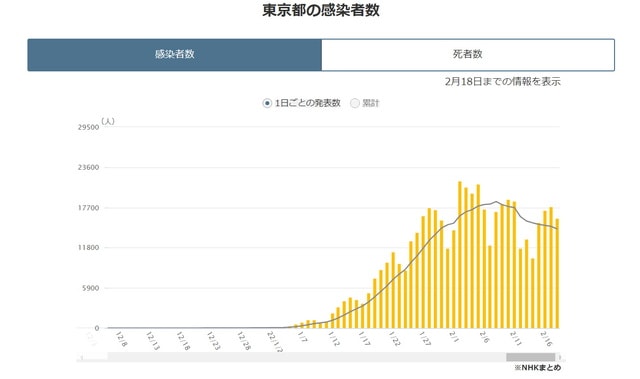Click the 12/8 x-axis date label

click(x=121, y=339)
